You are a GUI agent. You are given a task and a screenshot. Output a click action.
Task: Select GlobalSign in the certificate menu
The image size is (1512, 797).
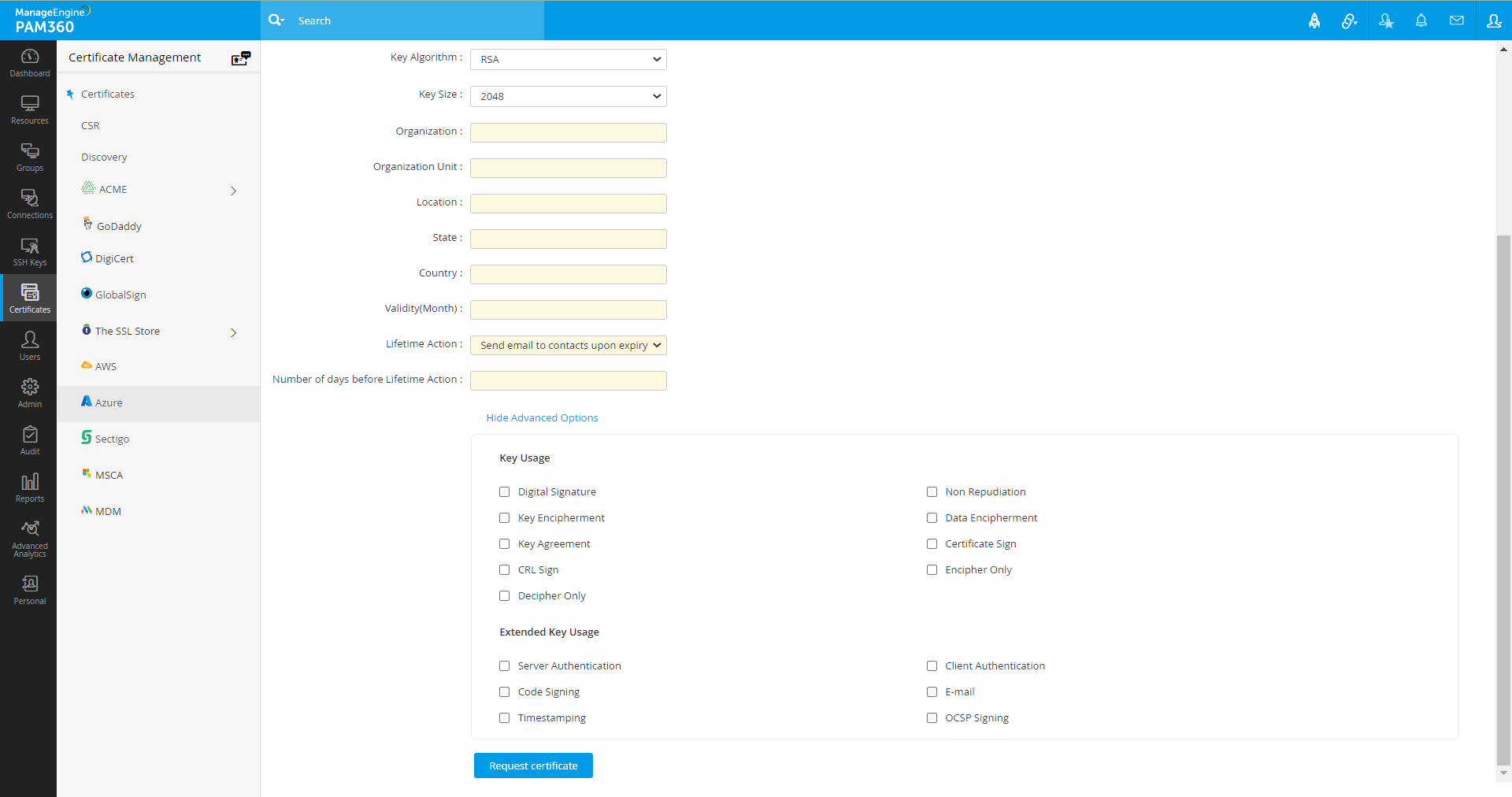click(x=120, y=295)
